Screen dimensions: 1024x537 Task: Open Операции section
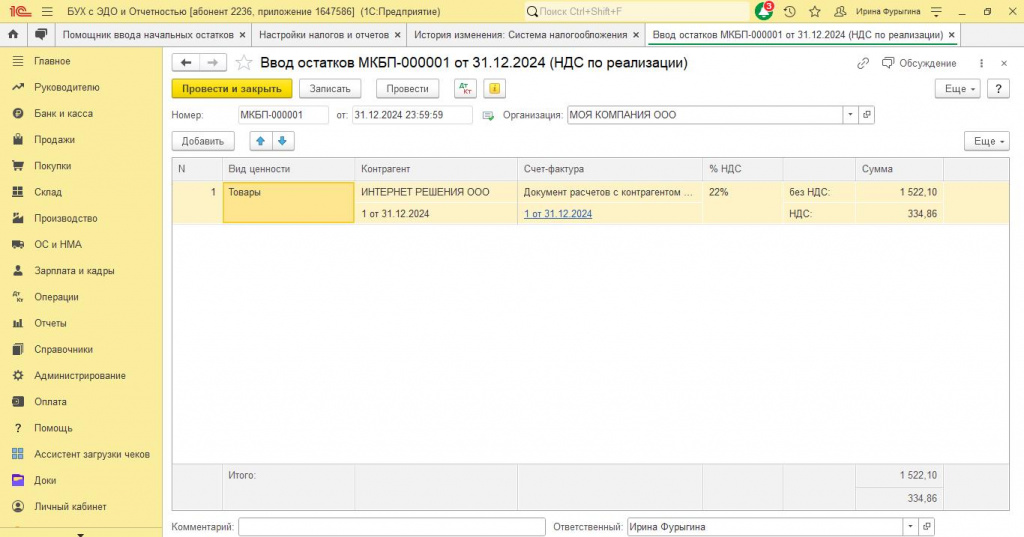56,297
